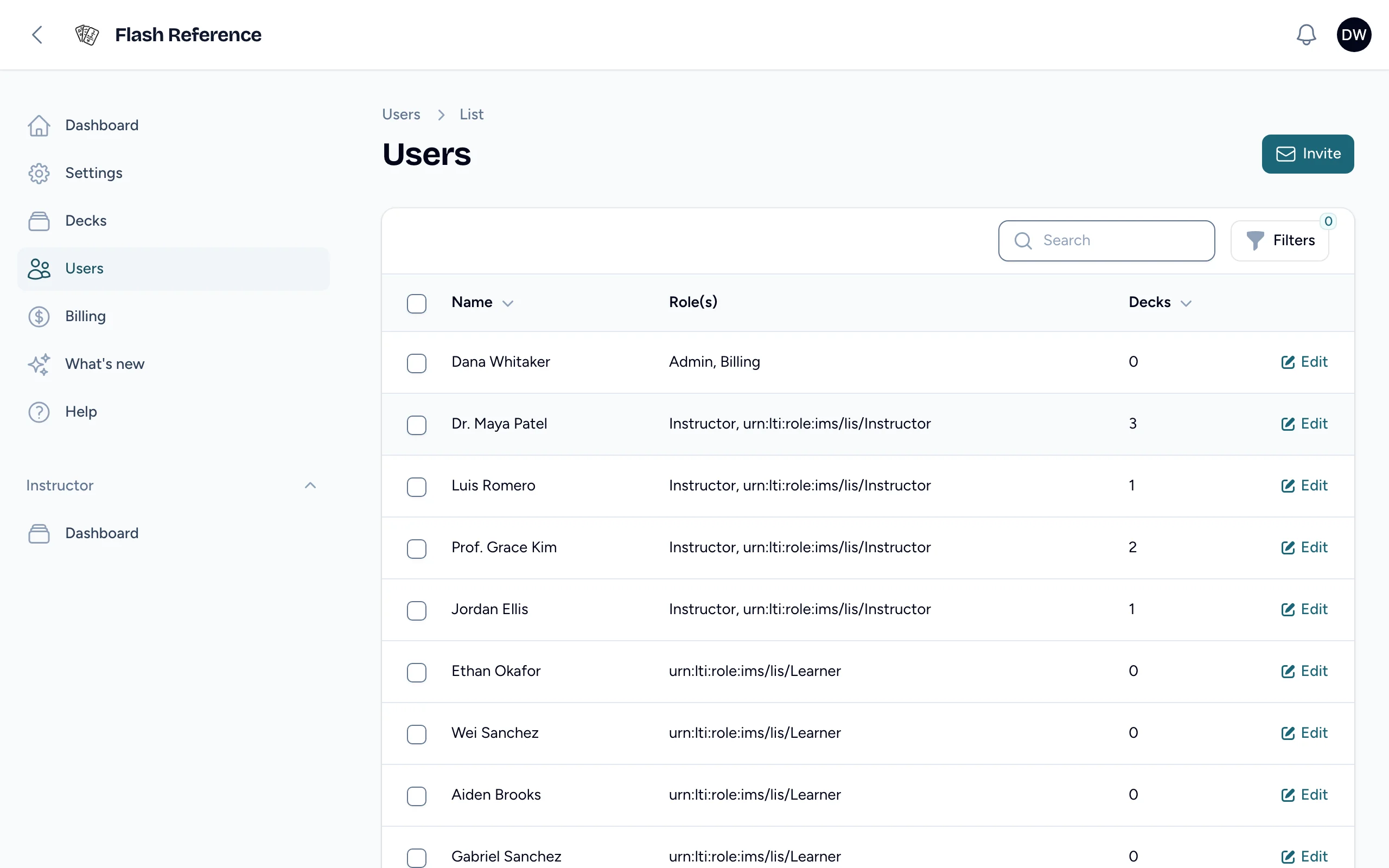Click the filter count badge showing 0
This screenshot has width=1389, height=868.
1328,221
